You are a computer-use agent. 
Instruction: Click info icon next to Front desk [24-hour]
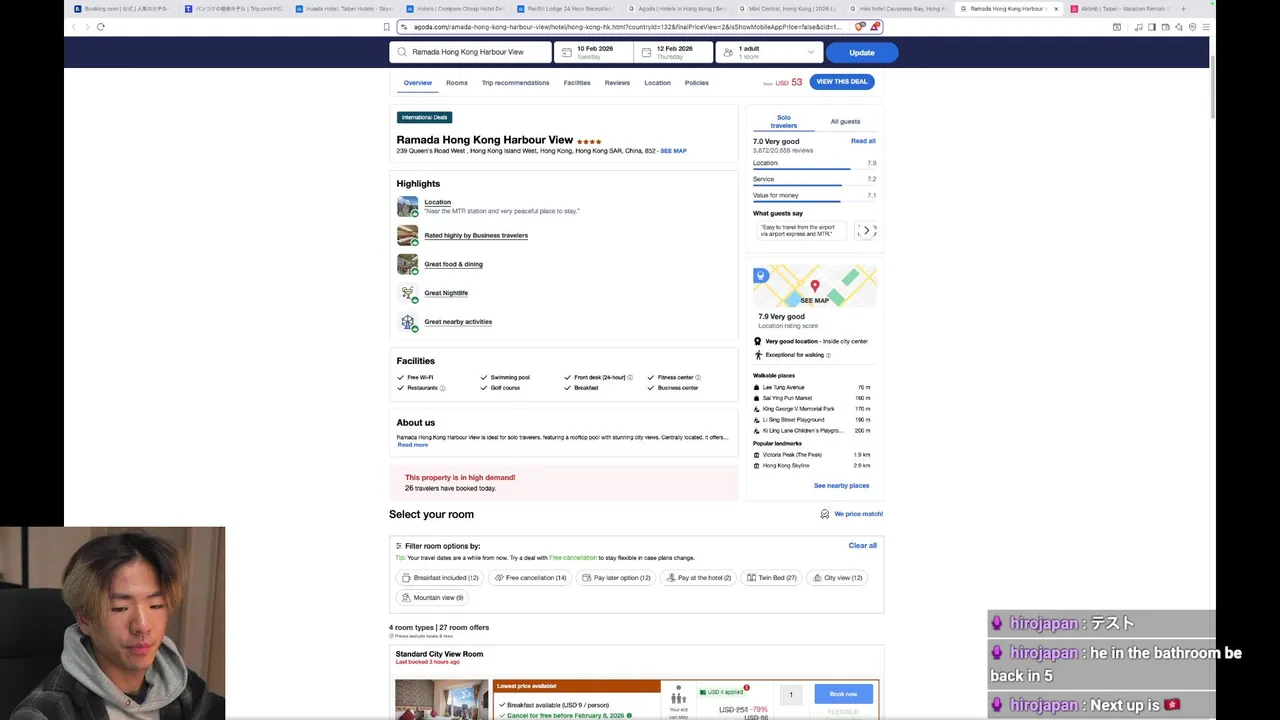[x=631, y=377]
